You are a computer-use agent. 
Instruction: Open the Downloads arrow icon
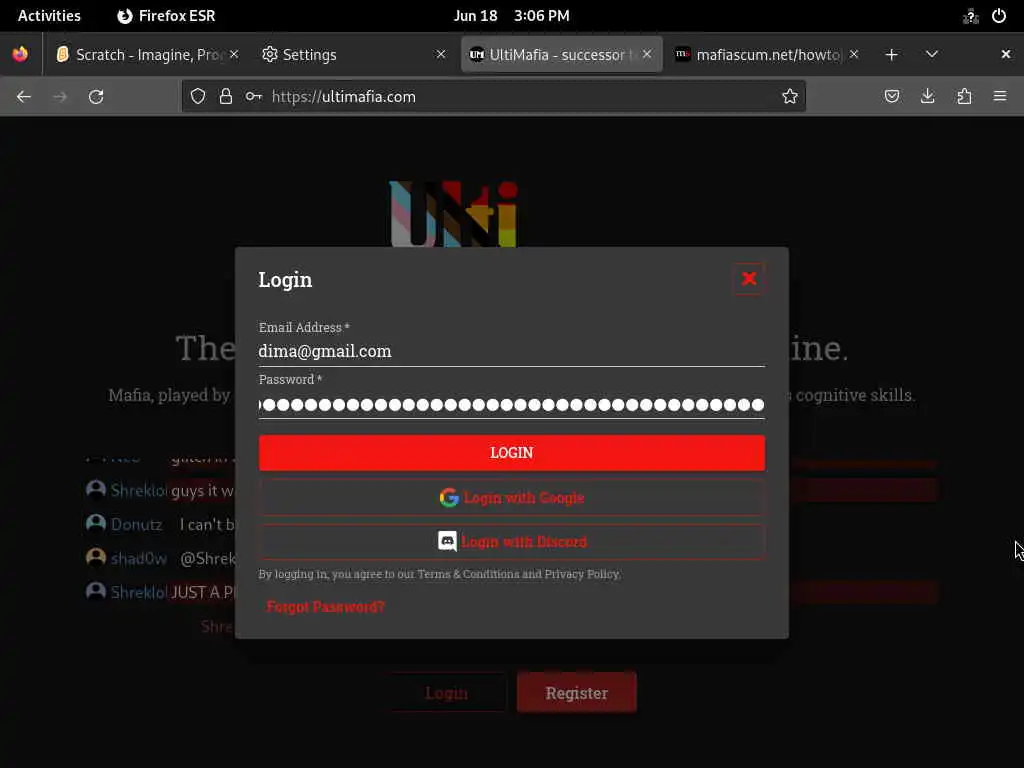[927, 97]
